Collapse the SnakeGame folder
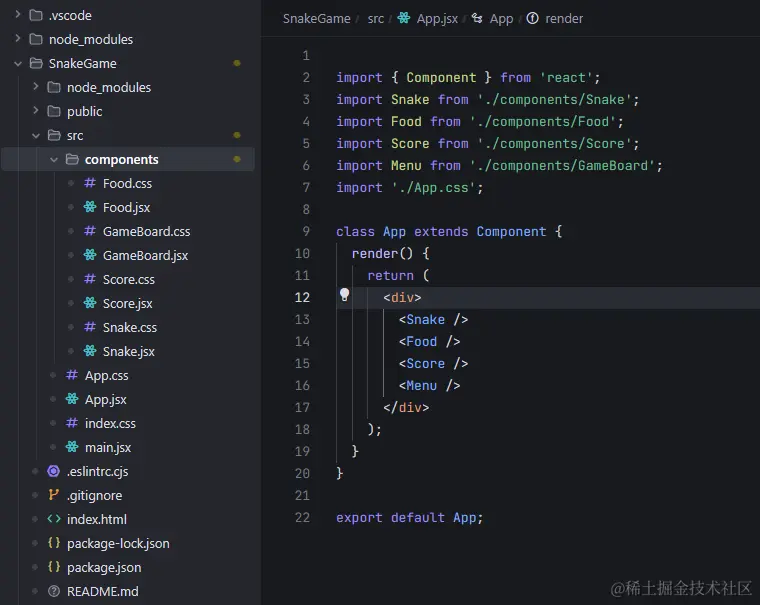760x605 pixels. click(18, 63)
